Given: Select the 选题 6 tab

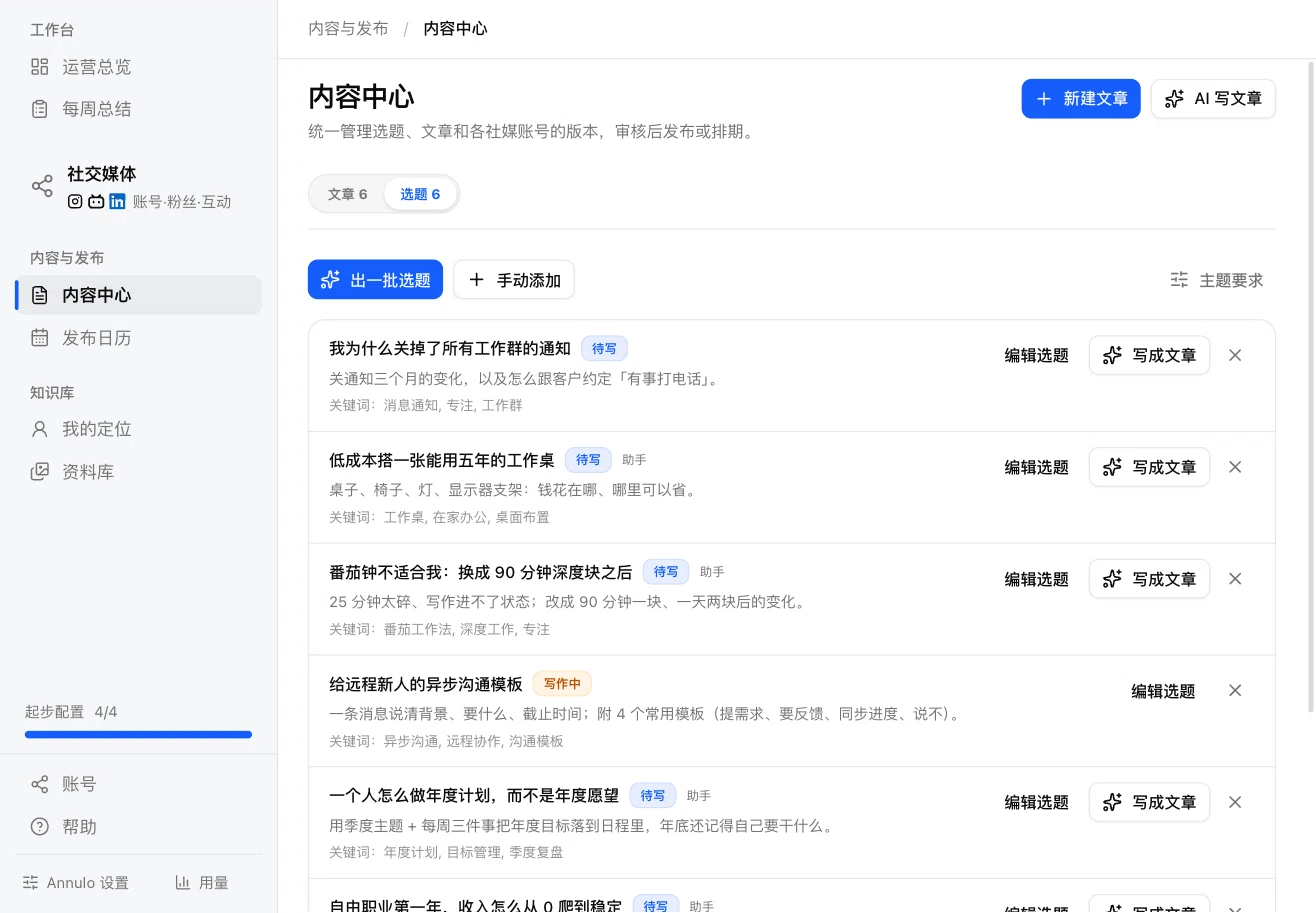Looking at the screenshot, I should coord(420,194).
